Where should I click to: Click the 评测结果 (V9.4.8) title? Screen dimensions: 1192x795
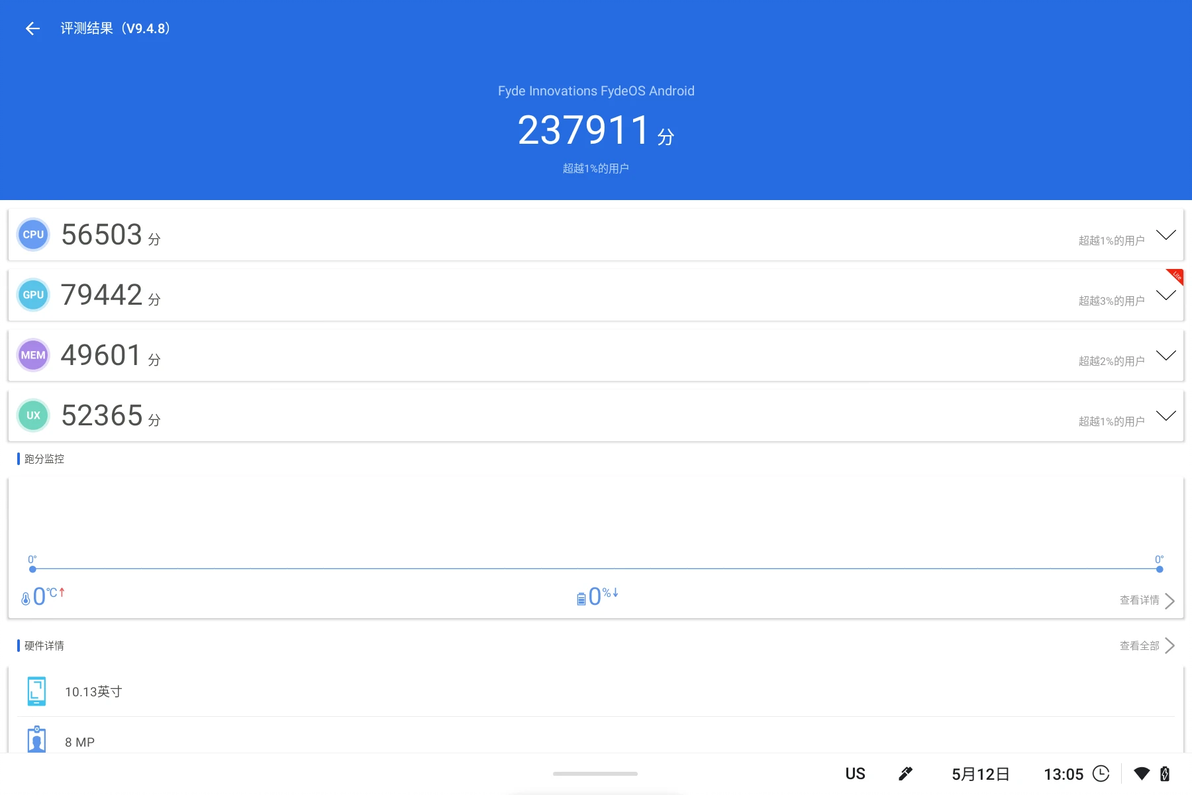tap(116, 29)
